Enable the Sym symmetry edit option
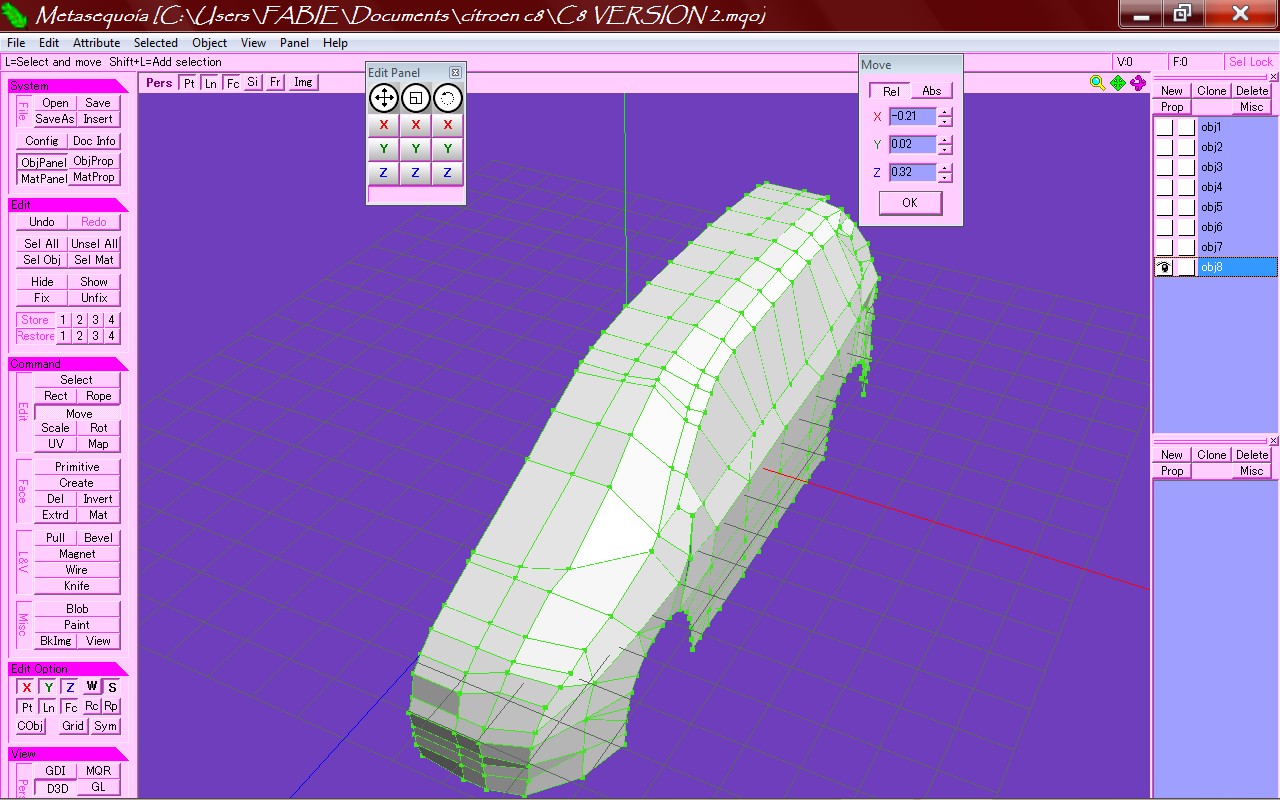The height and width of the screenshot is (800, 1280). pyautogui.click(x=106, y=726)
